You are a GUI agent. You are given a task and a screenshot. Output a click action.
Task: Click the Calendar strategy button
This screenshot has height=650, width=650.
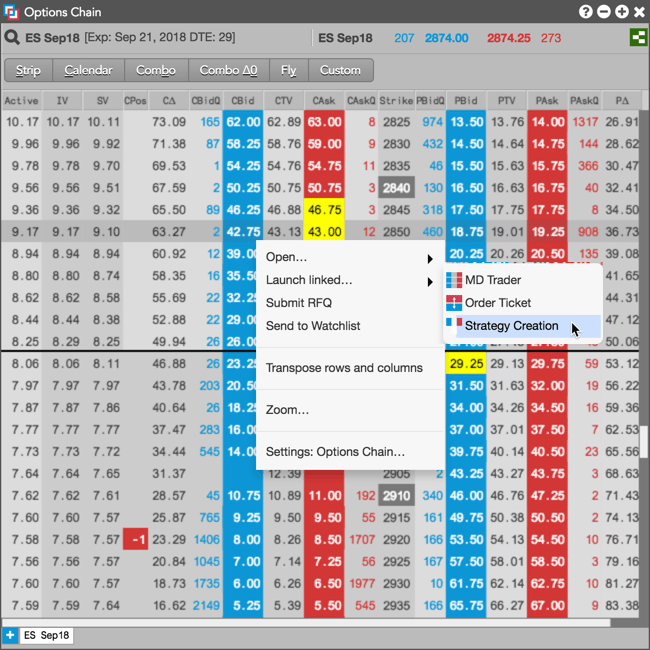click(x=88, y=70)
